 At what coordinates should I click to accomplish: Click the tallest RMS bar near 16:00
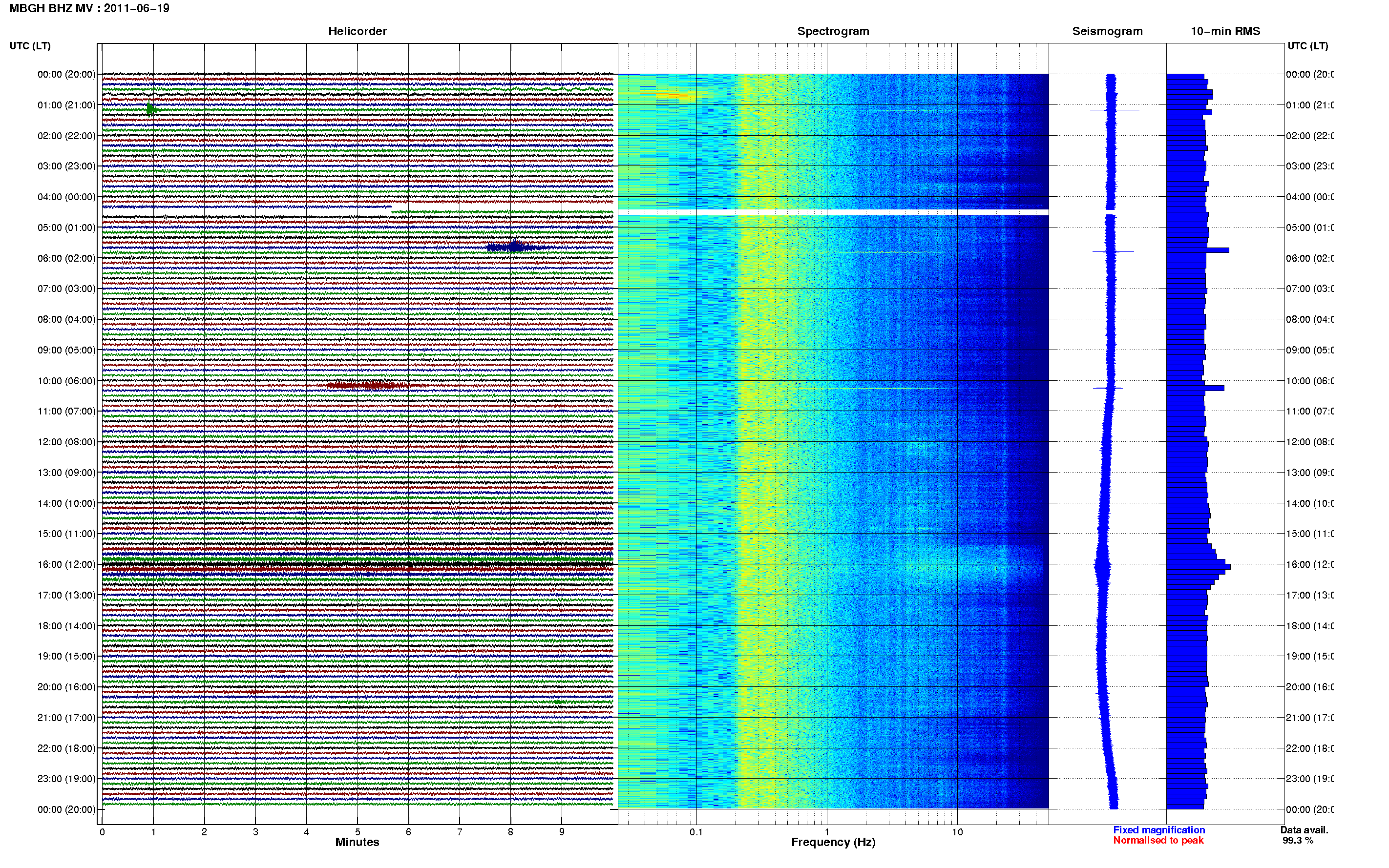pos(1199,567)
